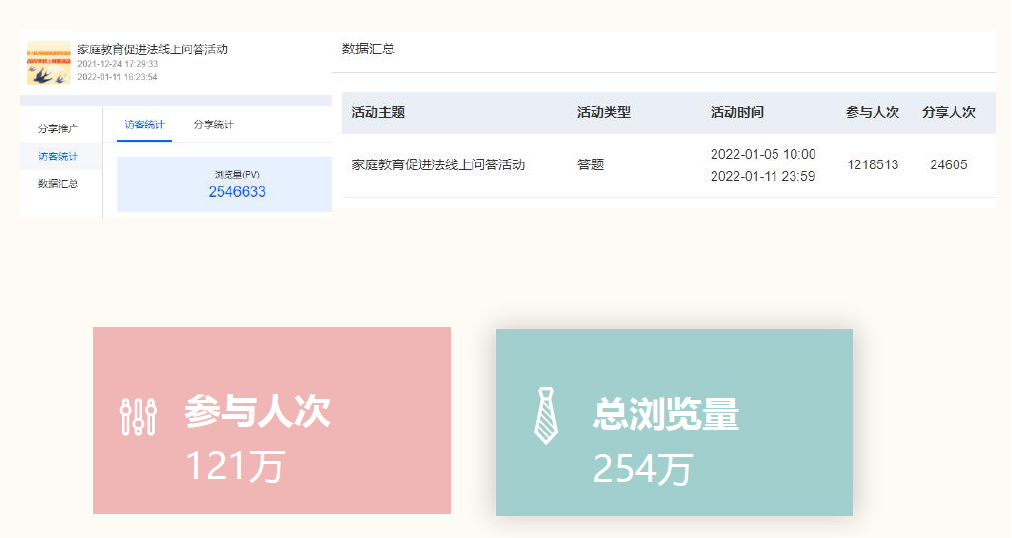The height and width of the screenshot is (538, 1012).
Task: Select 访客统计 in the left sidebar
Action: pos(58,156)
